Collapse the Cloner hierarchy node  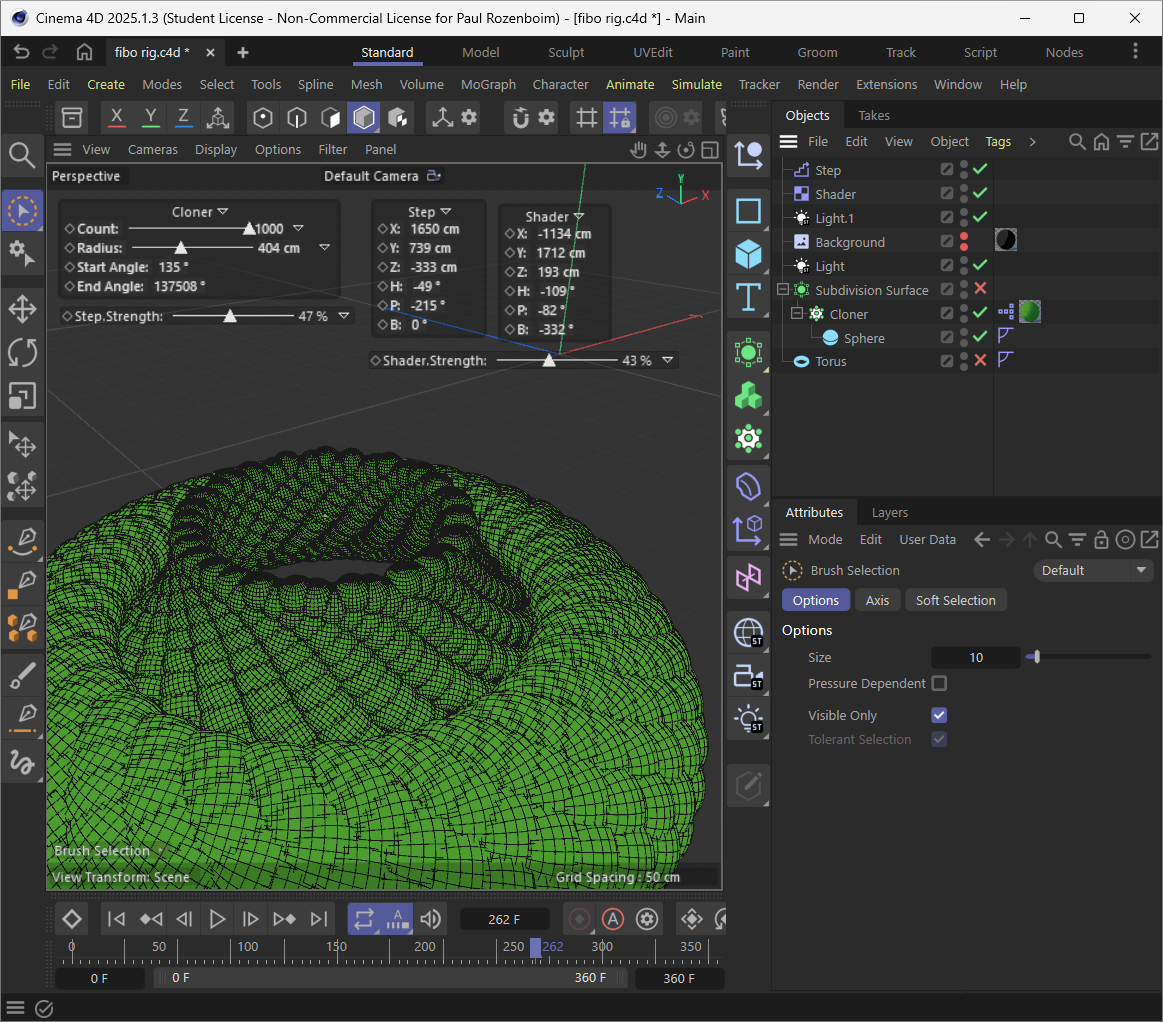pos(797,314)
